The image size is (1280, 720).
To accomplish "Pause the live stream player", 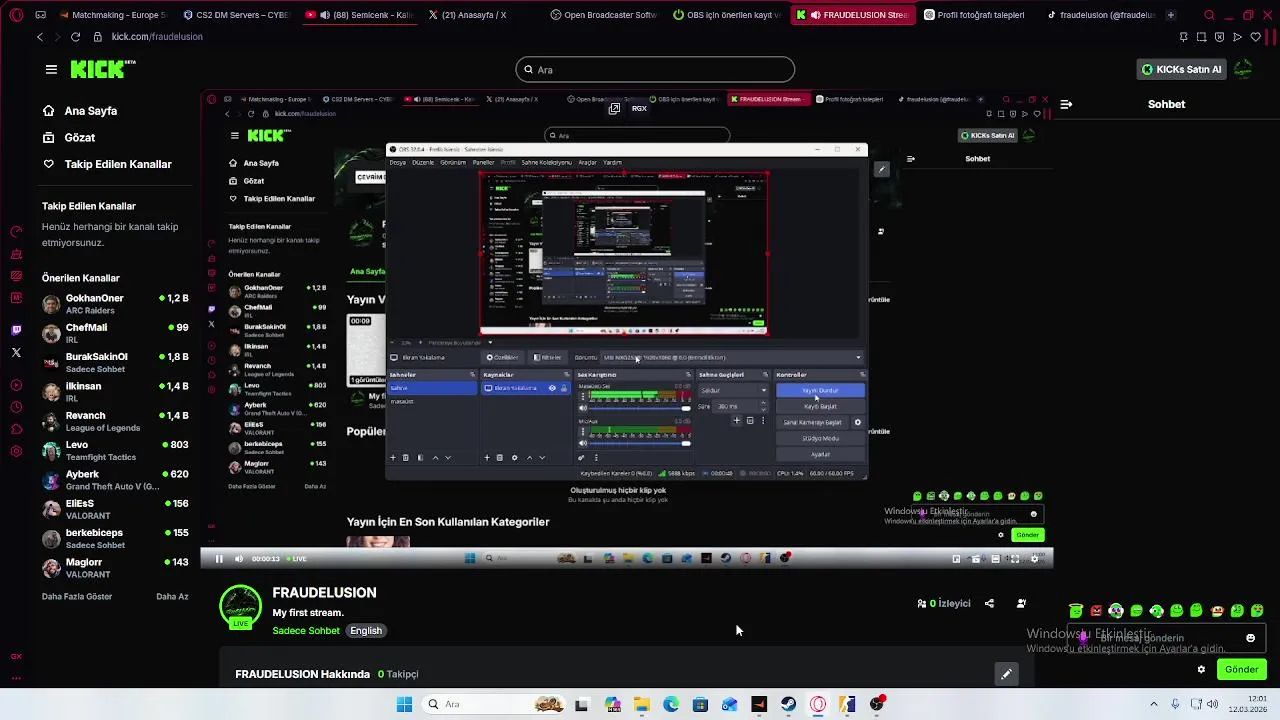I will (x=219, y=559).
